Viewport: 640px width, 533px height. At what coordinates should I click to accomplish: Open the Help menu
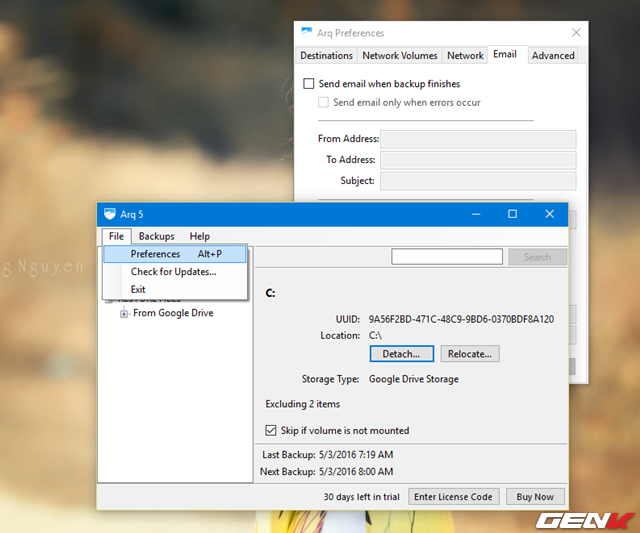(x=200, y=236)
